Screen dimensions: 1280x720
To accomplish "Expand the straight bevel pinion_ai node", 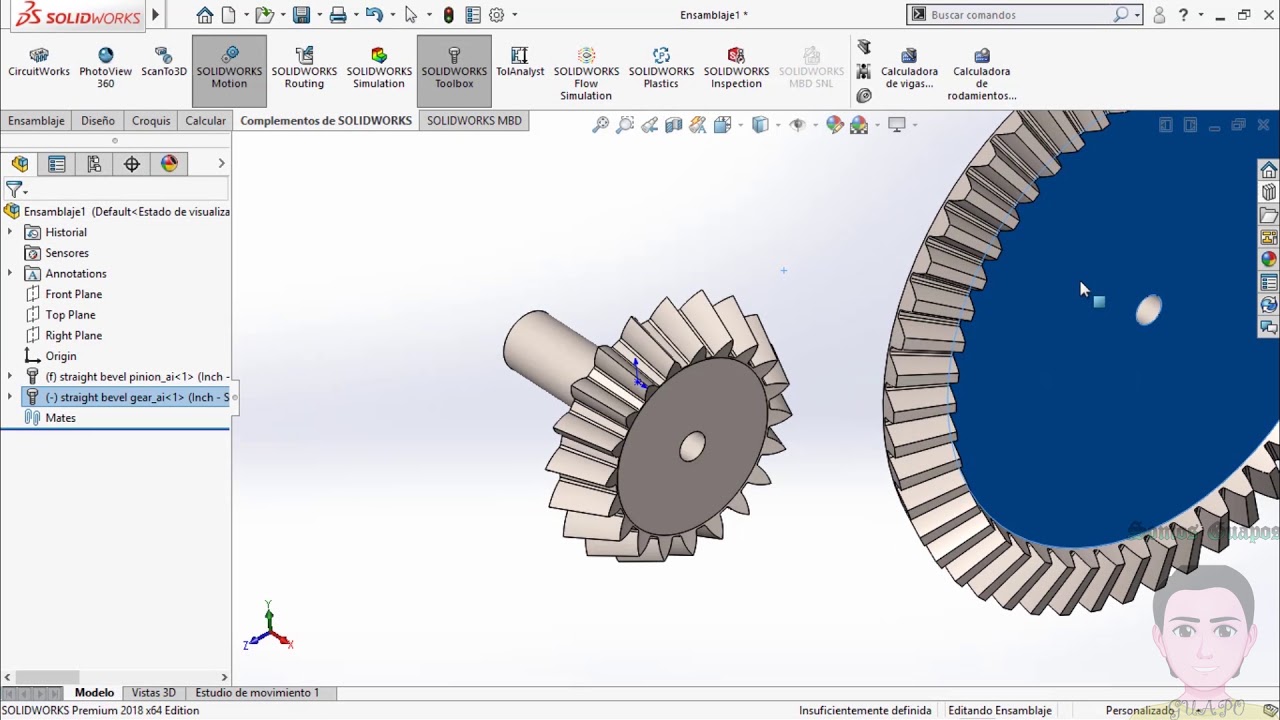I will [x=10, y=377].
